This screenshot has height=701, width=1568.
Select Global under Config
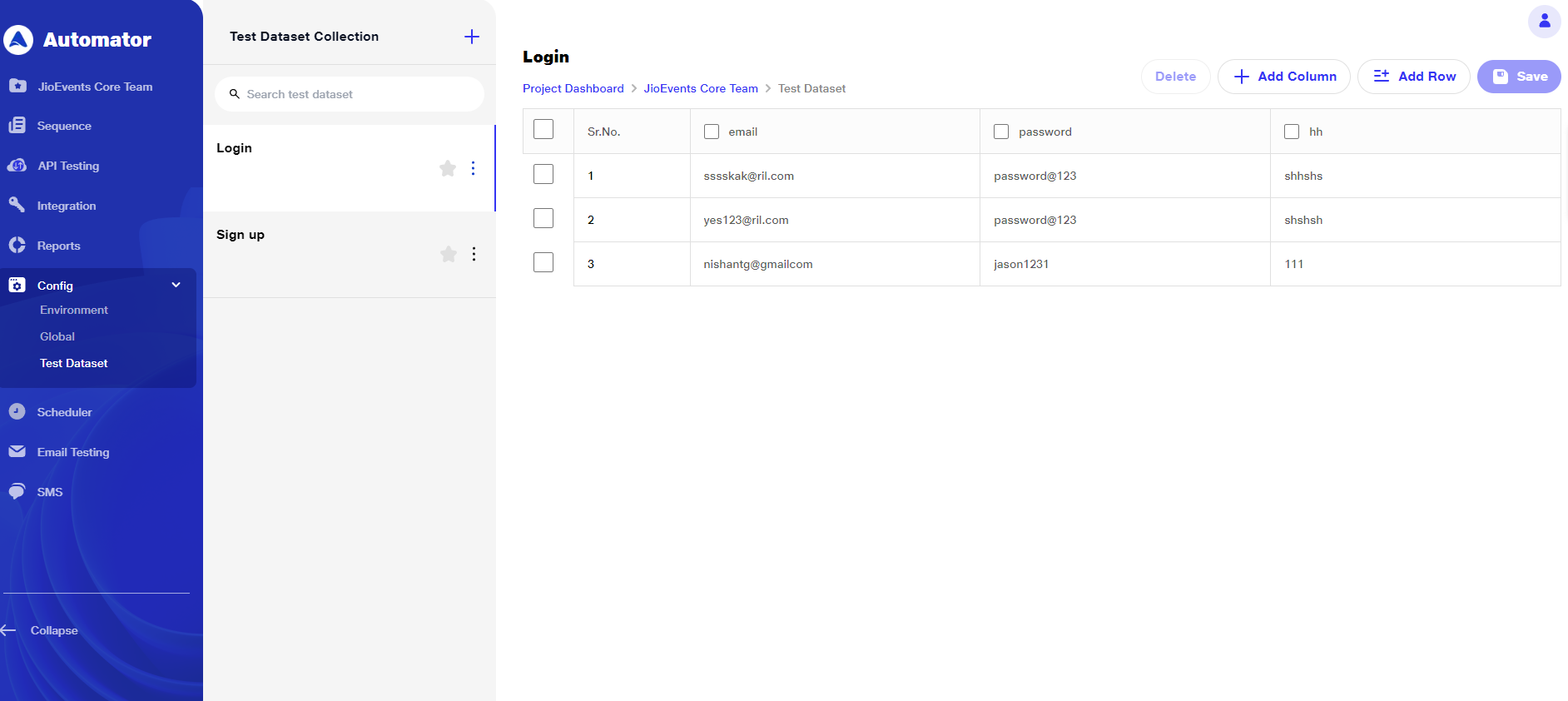click(x=57, y=336)
